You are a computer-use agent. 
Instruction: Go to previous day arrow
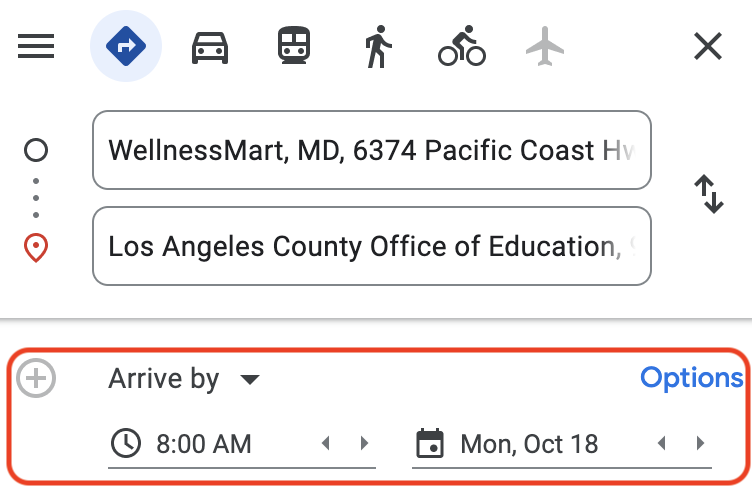[662, 443]
